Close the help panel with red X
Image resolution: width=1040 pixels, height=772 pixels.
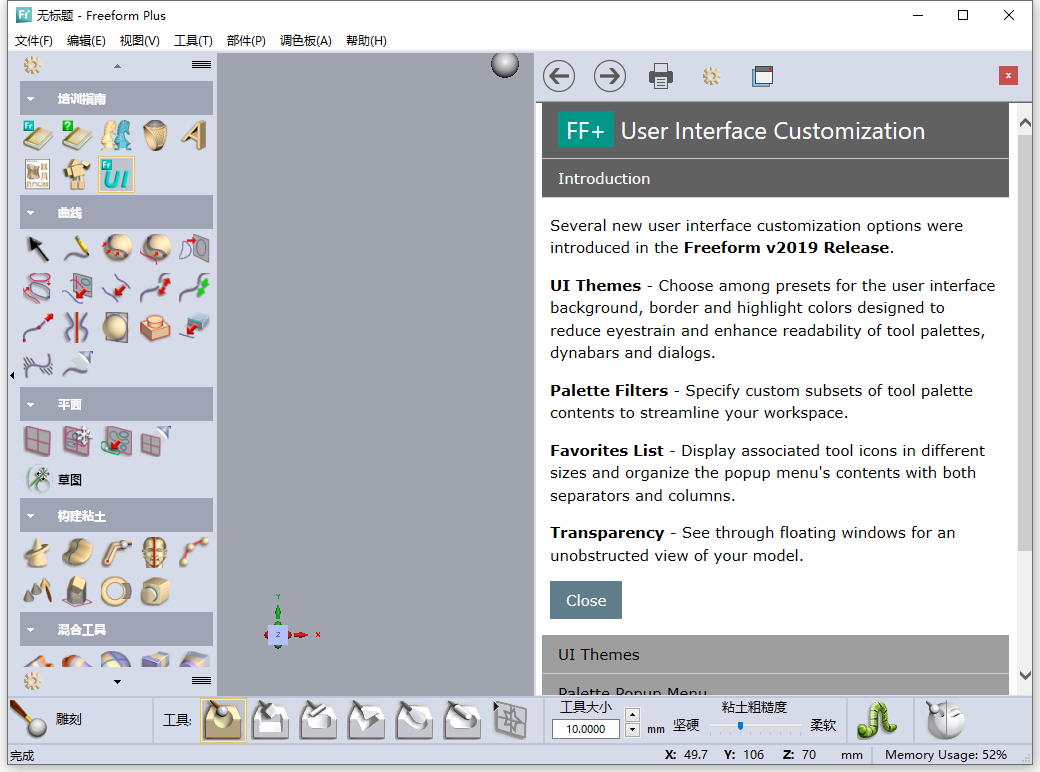point(1008,76)
